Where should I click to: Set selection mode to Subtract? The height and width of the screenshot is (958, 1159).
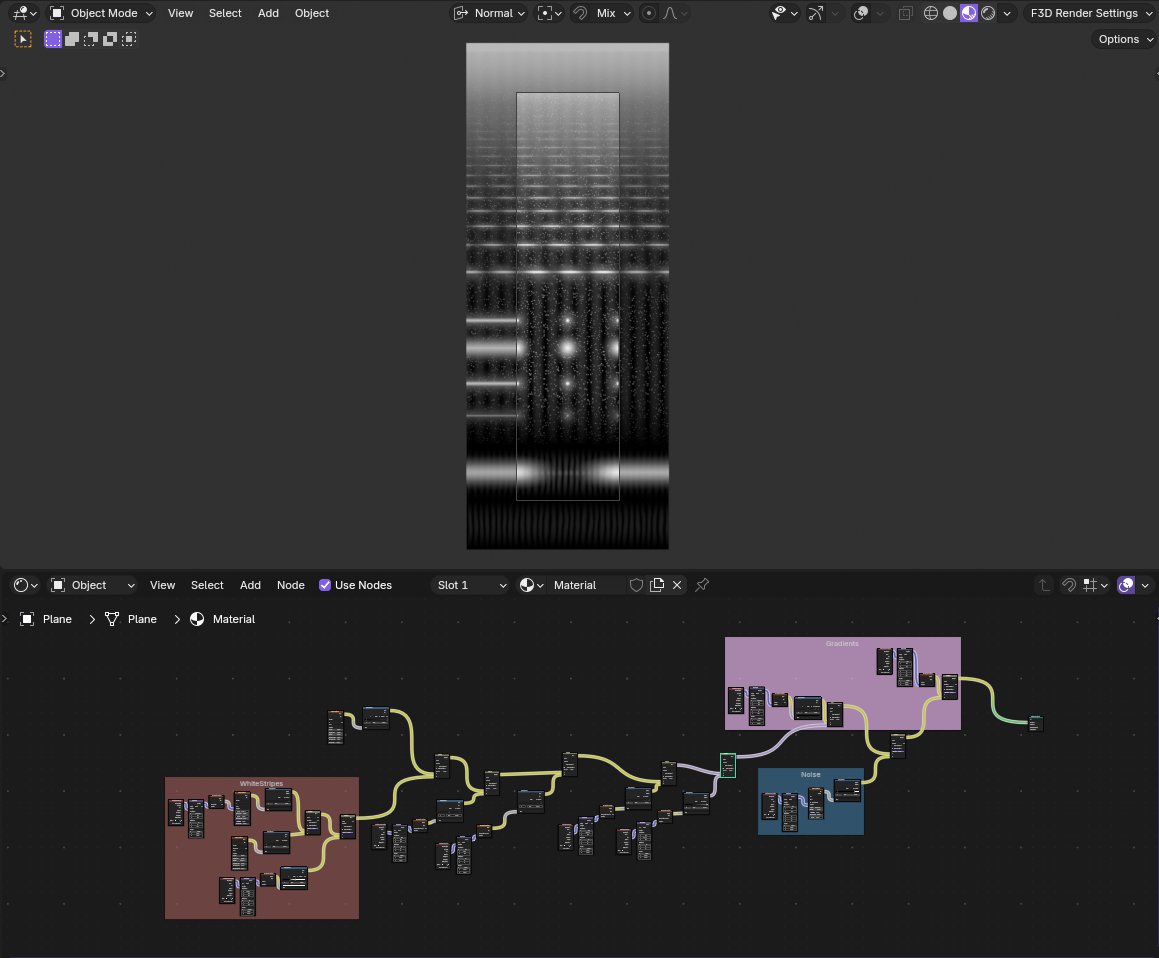(x=91, y=39)
